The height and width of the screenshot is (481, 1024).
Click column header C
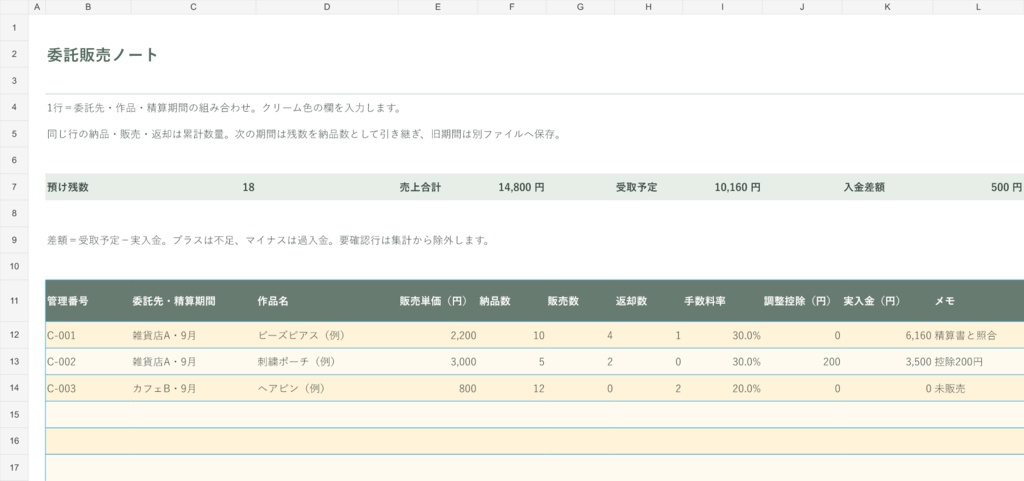(193, 7)
